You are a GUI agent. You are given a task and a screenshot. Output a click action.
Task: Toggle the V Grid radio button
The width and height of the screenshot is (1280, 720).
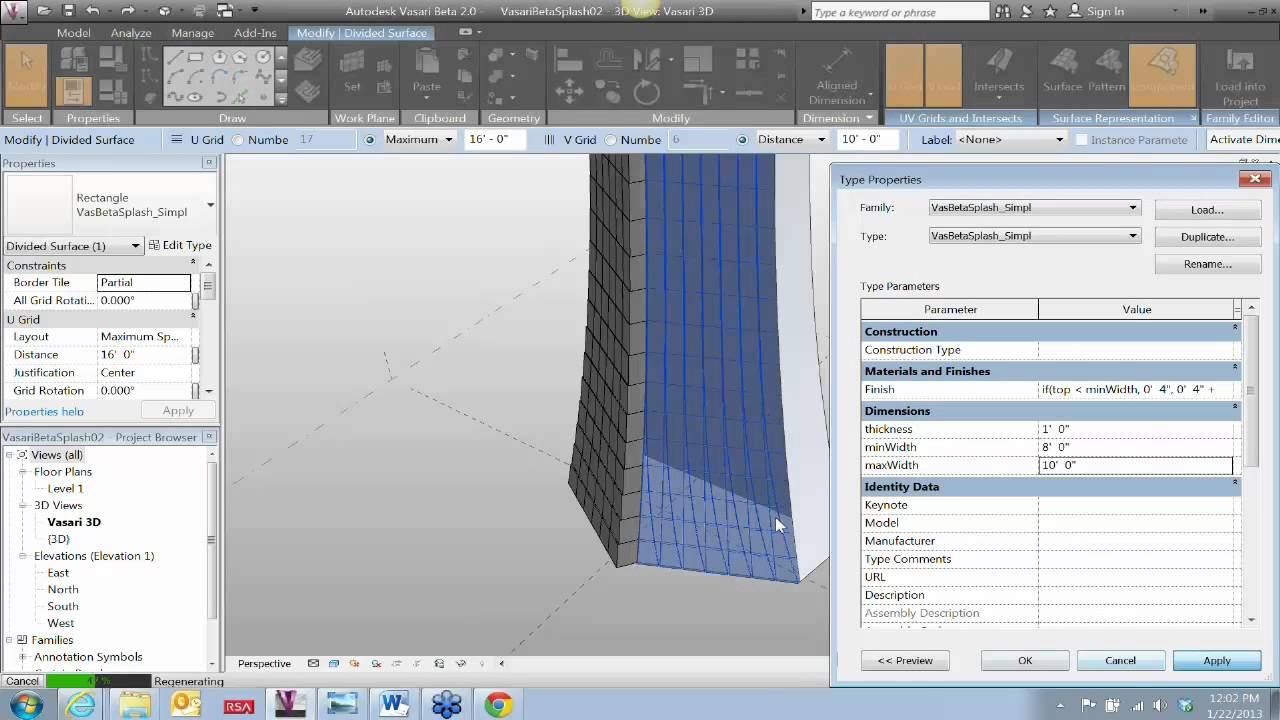pos(610,139)
